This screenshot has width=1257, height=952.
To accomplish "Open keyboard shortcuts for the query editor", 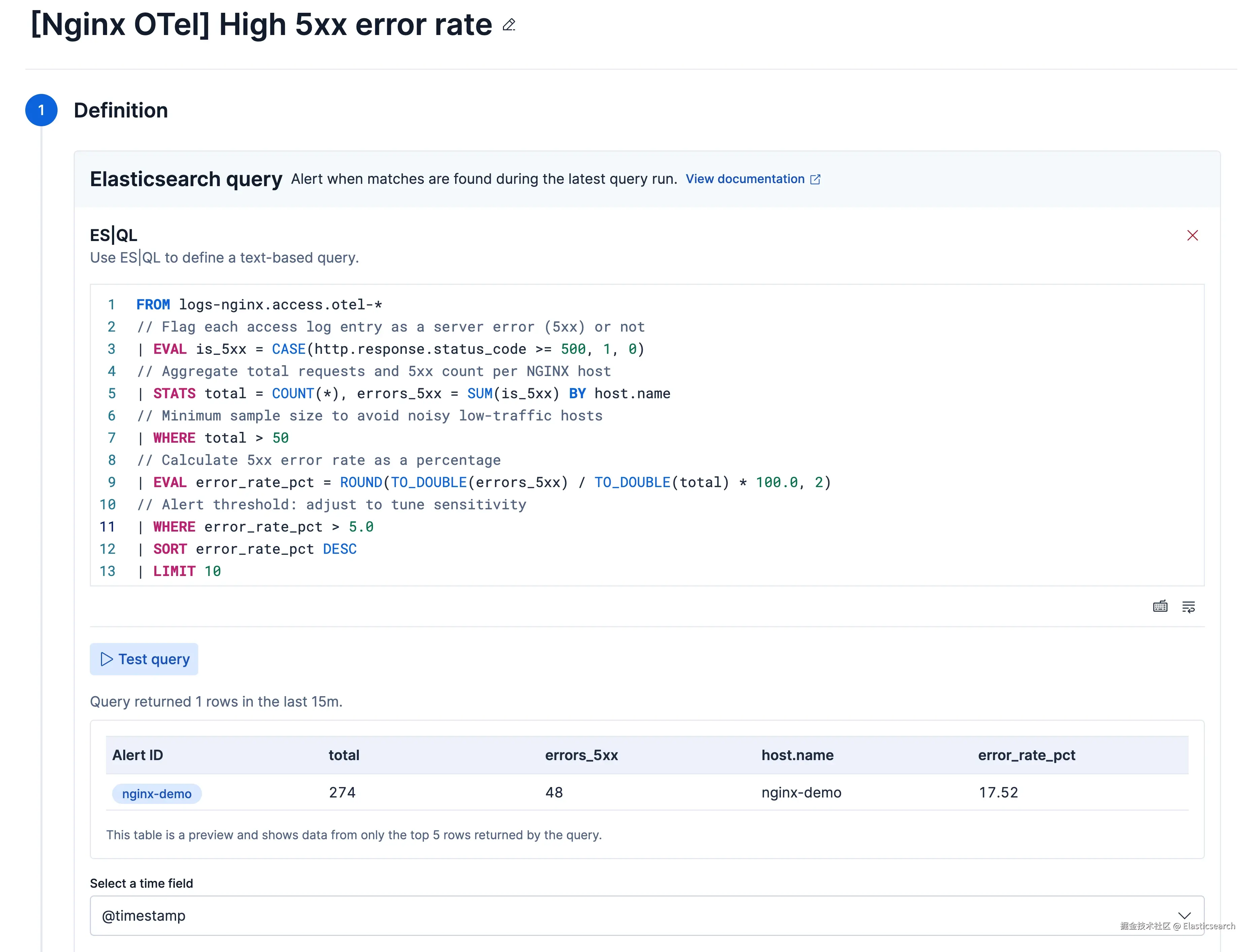I will pos(1160,606).
